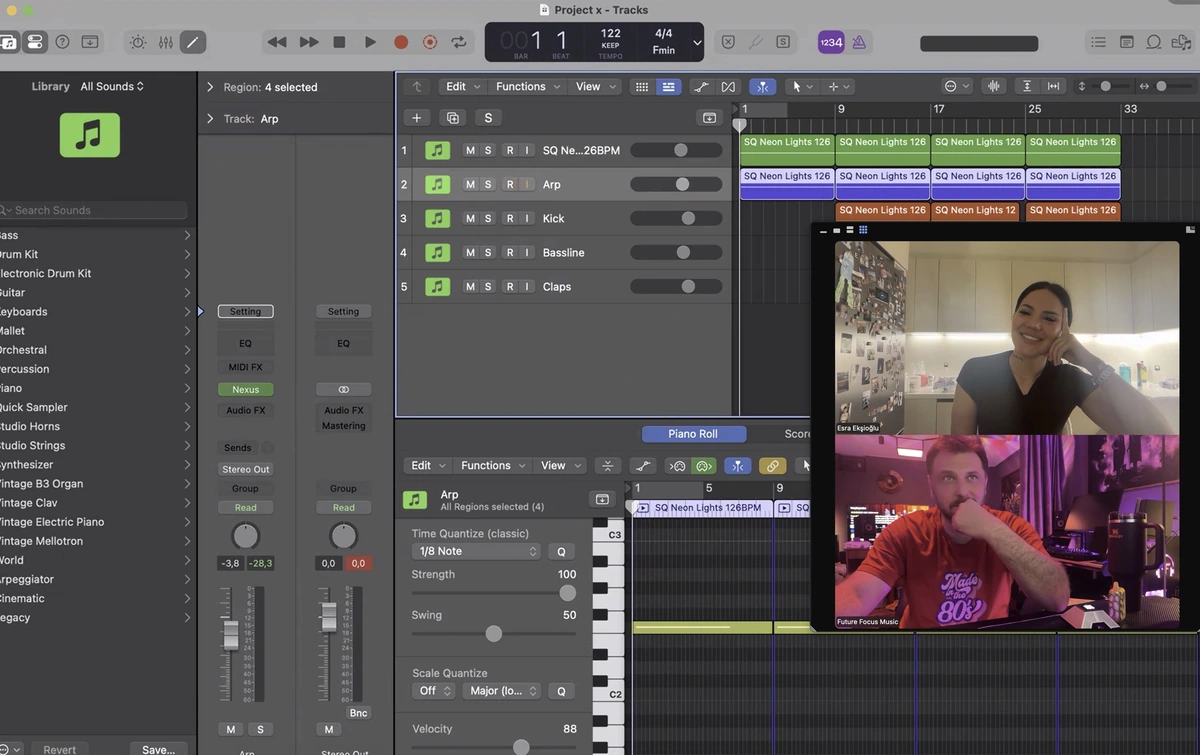Toggle Cycle mode in the transport

tap(459, 42)
